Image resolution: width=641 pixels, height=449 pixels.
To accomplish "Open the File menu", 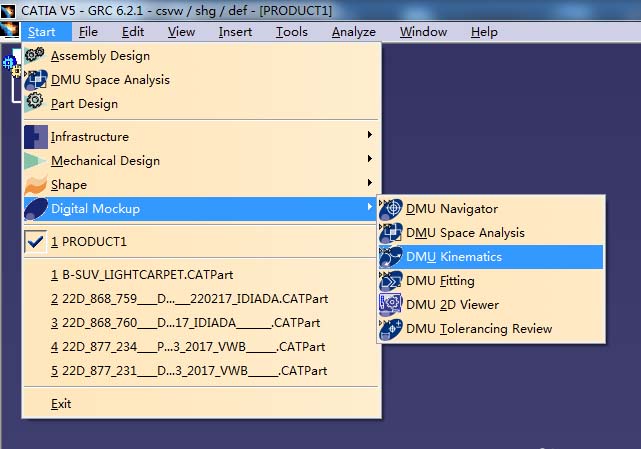I will [88, 32].
